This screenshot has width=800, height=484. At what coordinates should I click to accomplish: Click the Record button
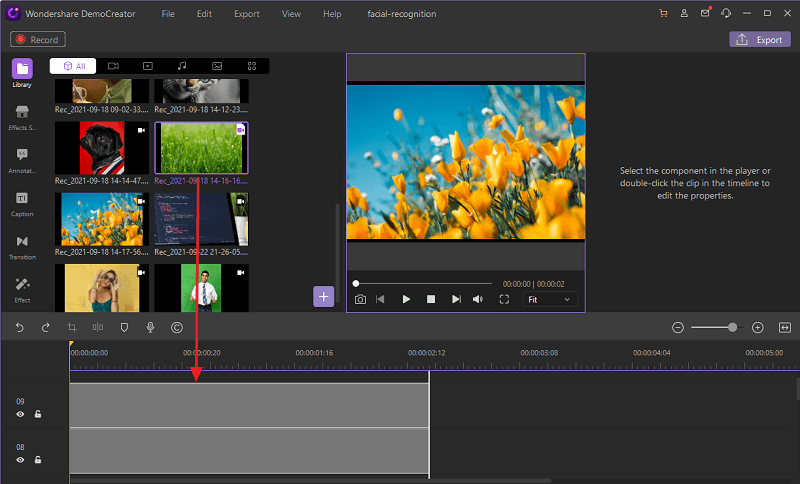tap(38, 39)
